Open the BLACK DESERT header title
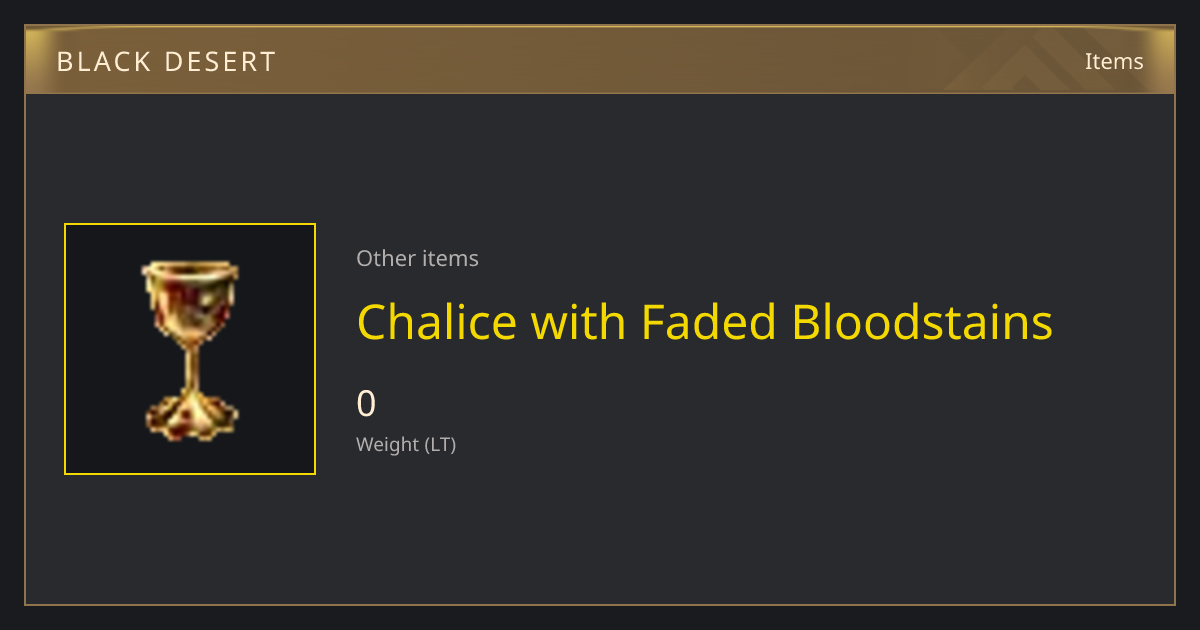The height and width of the screenshot is (630, 1200). [166, 61]
